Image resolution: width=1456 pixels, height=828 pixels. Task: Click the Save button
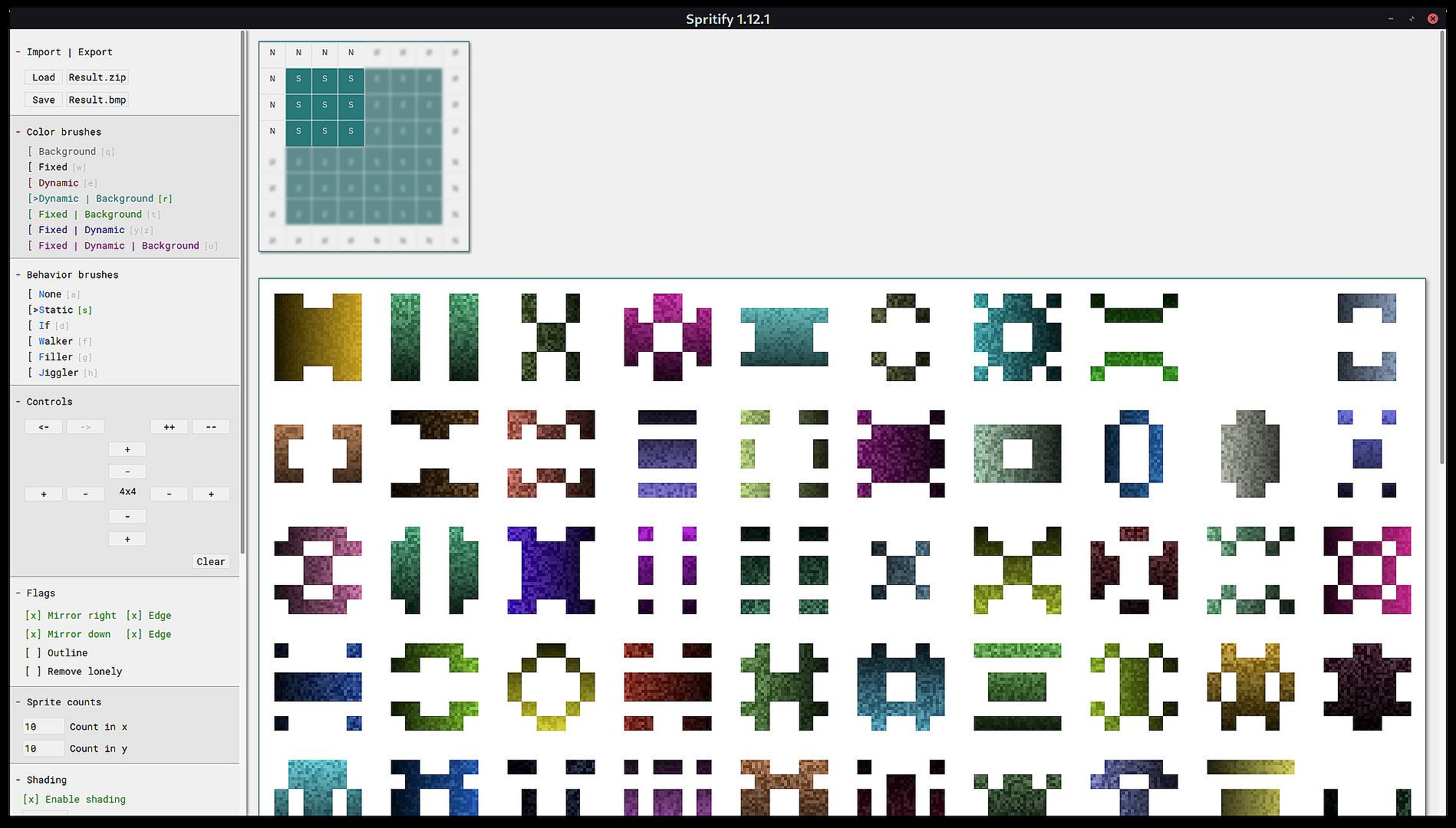(44, 100)
